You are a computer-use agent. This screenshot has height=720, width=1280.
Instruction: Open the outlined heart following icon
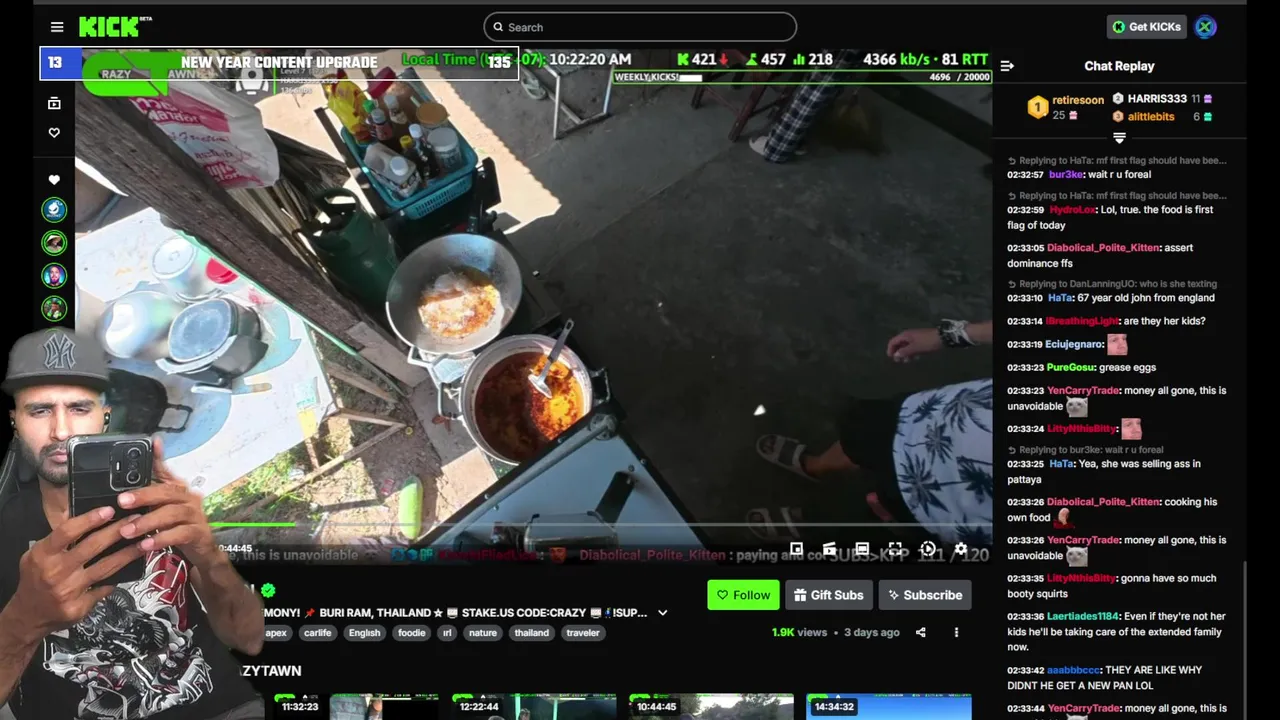point(54,132)
